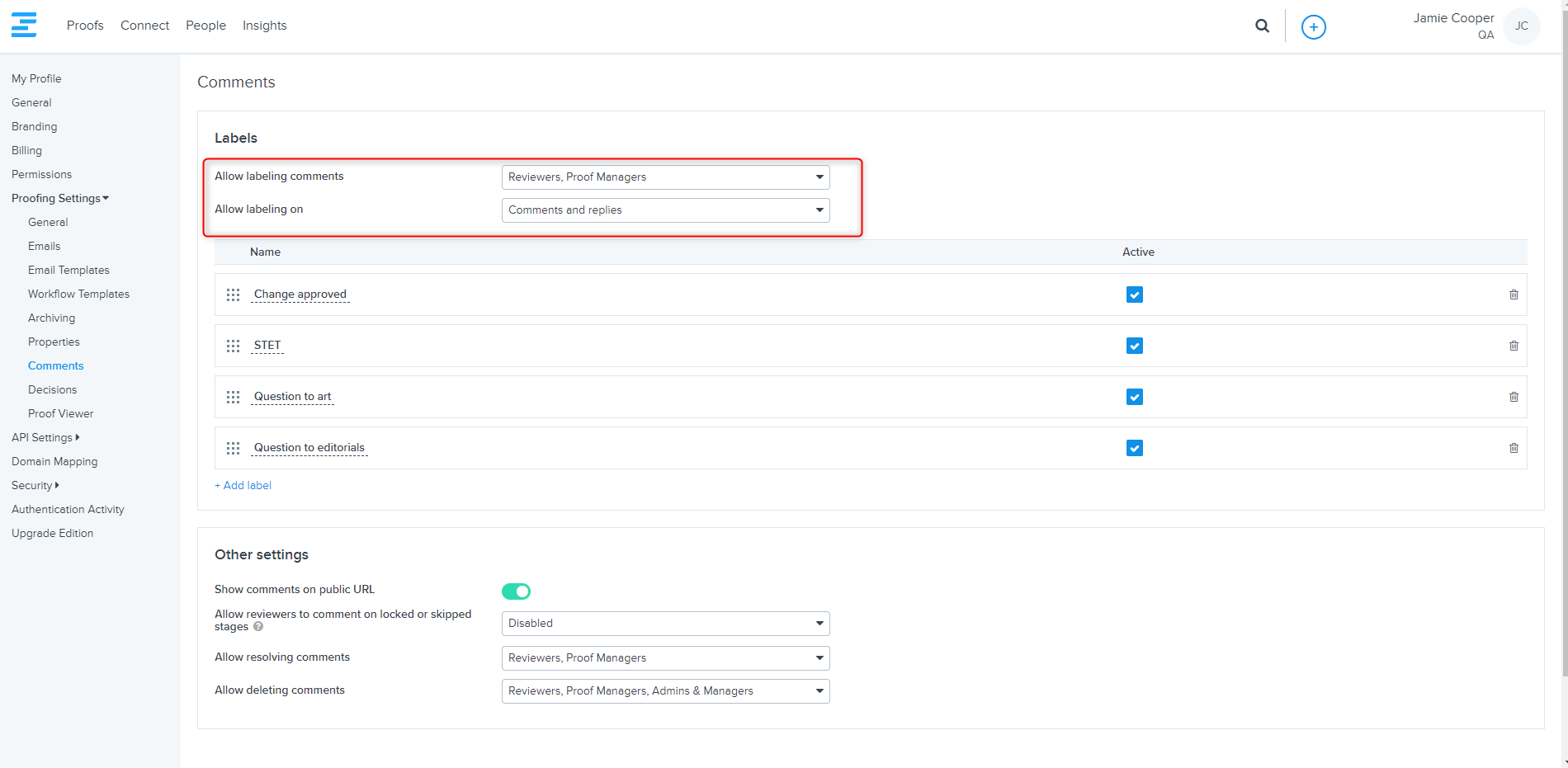This screenshot has width=1568, height=768.
Task: Click the Add label link
Action: 243,485
